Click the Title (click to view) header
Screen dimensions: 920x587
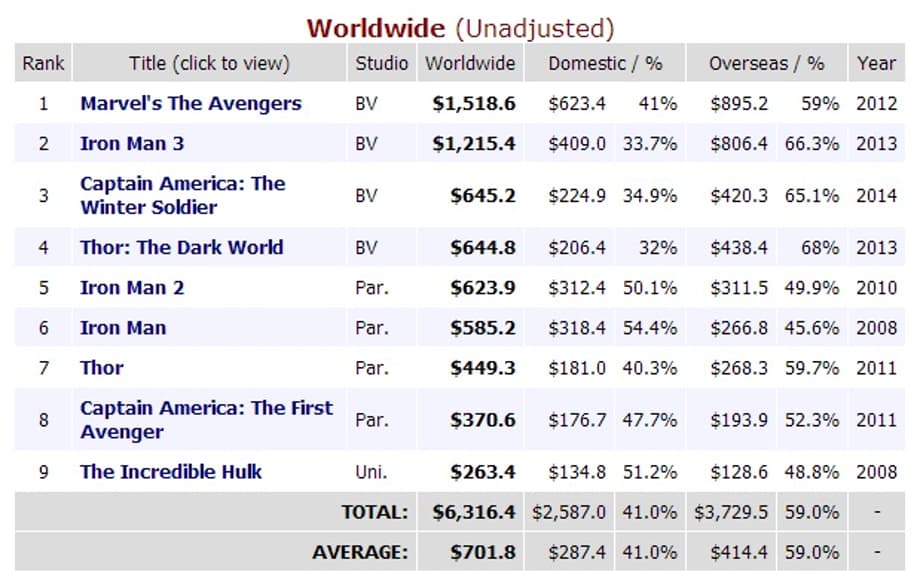click(x=209, y=63)
